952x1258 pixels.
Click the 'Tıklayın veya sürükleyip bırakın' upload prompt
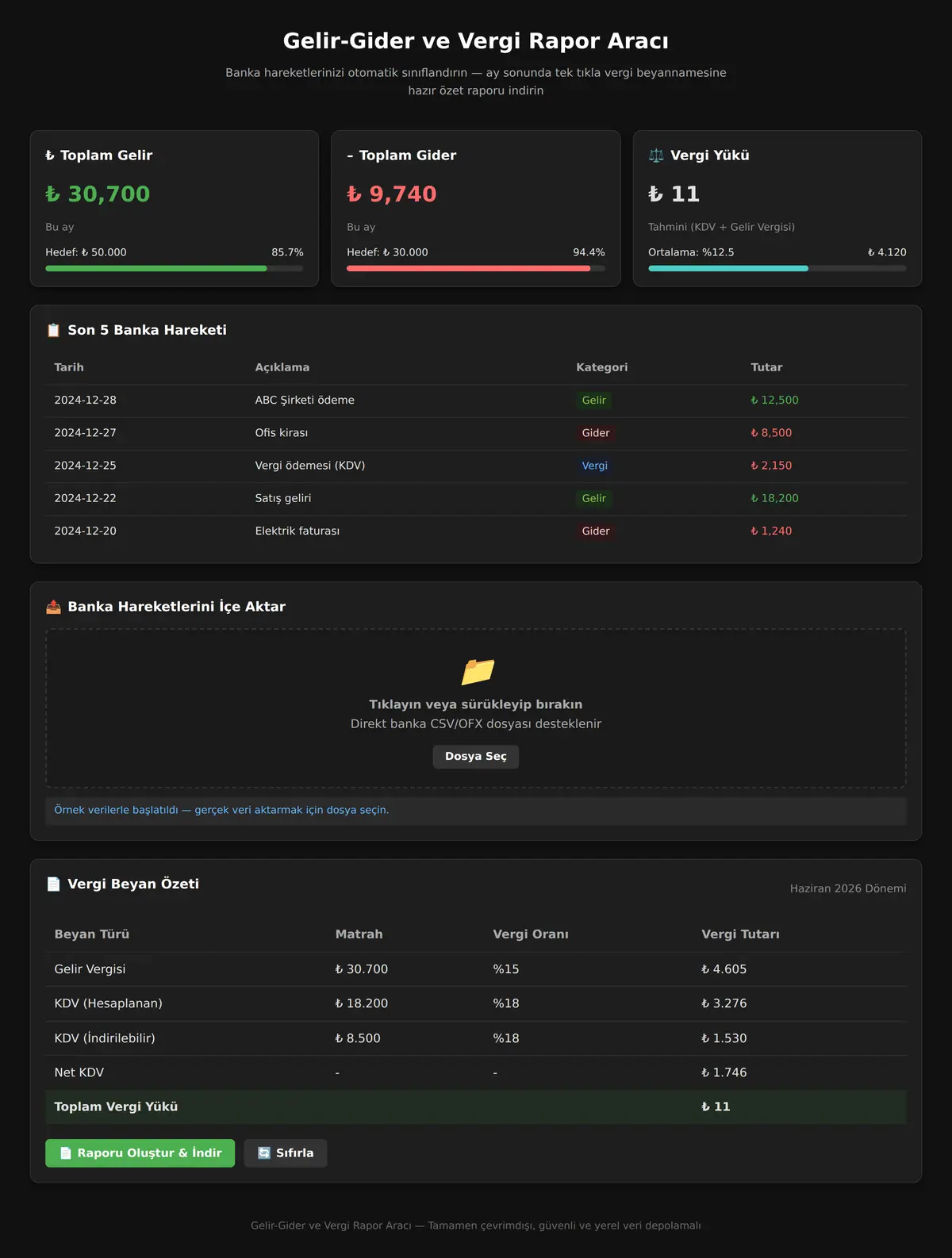pyautogui.click(x=476, y=704)
